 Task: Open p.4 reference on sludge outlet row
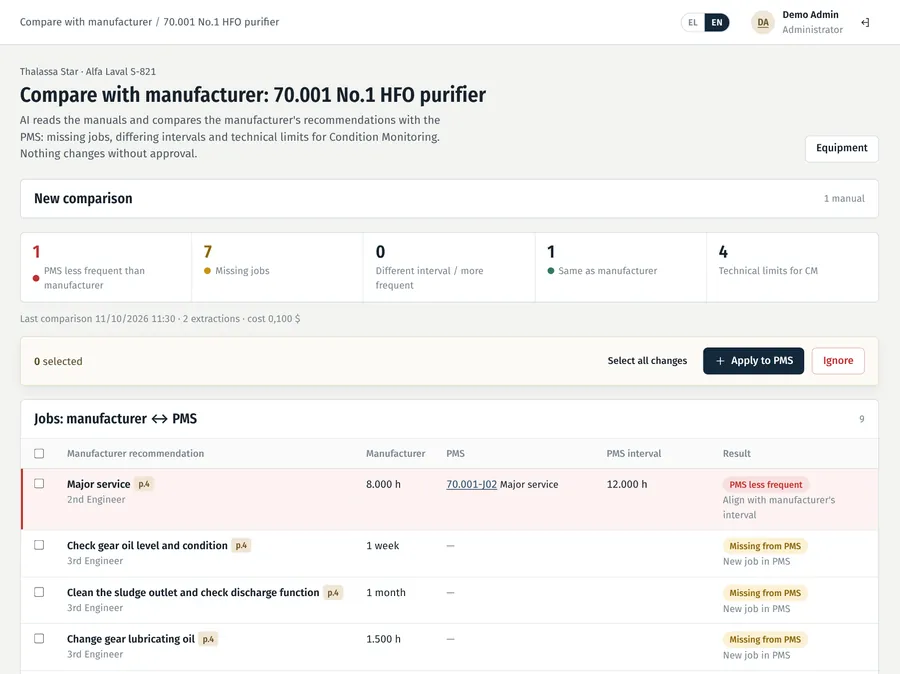[x=333, y=592]
